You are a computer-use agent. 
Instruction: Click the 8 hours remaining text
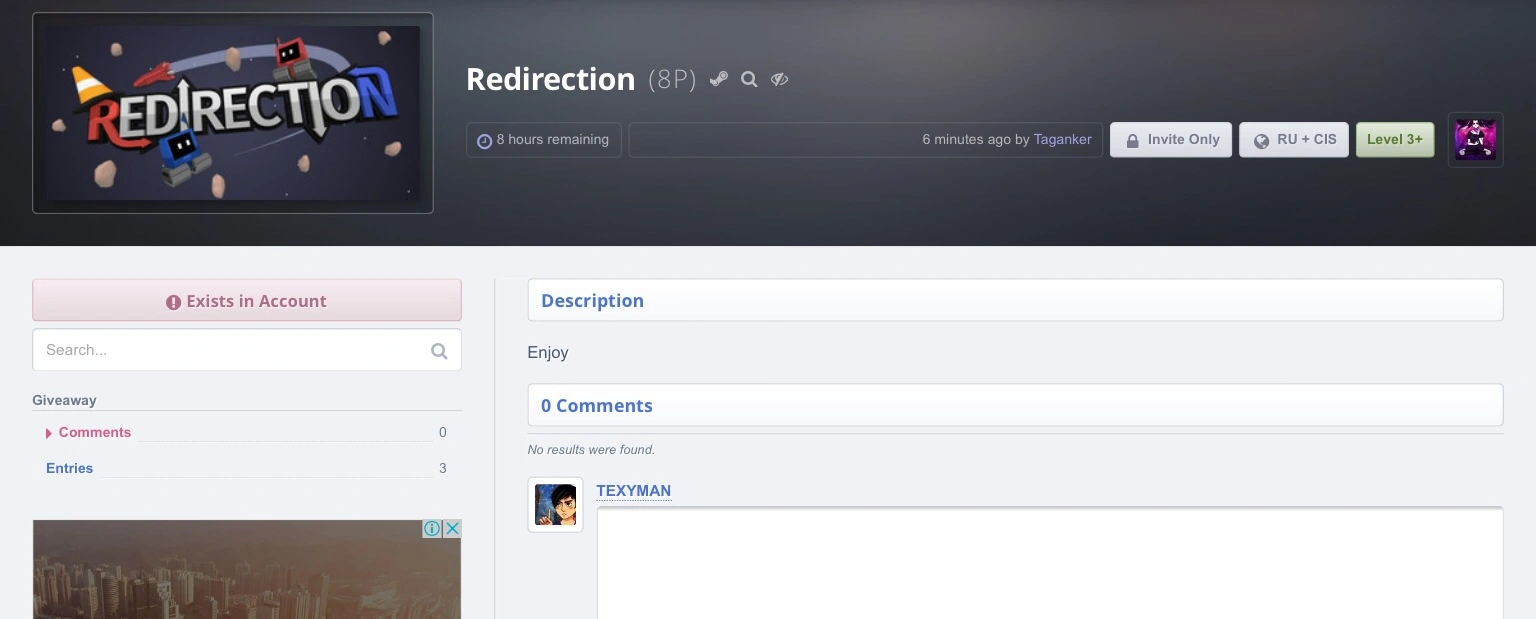click(553, 140)
